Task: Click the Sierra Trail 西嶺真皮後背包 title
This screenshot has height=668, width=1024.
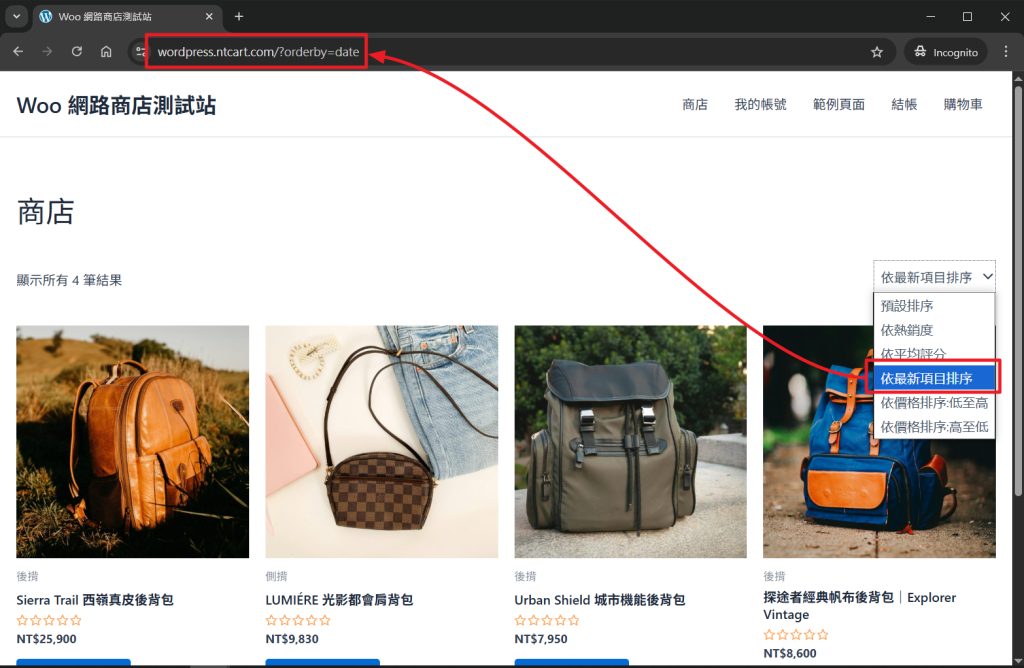Action: click(95, 599)
